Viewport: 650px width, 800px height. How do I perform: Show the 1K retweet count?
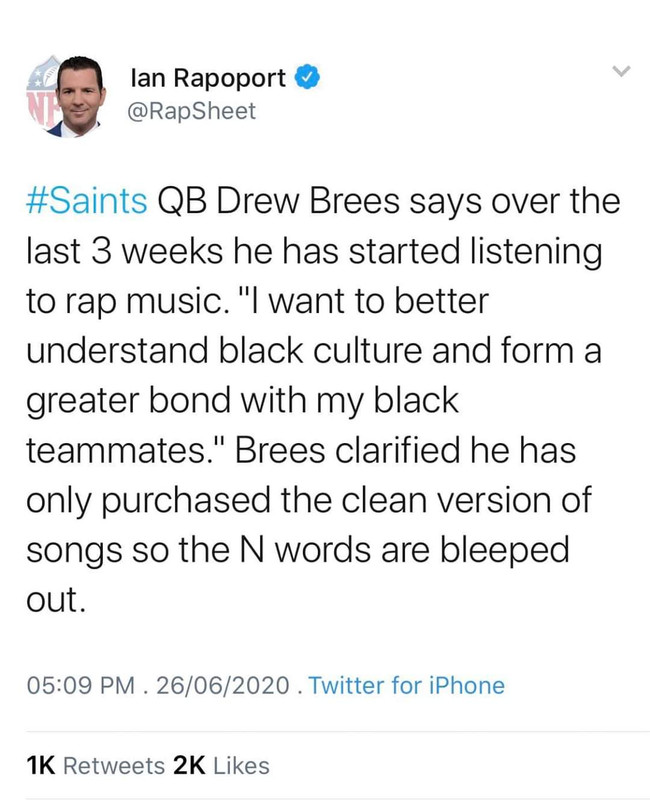pyautogui.click(x=40, y=765)
